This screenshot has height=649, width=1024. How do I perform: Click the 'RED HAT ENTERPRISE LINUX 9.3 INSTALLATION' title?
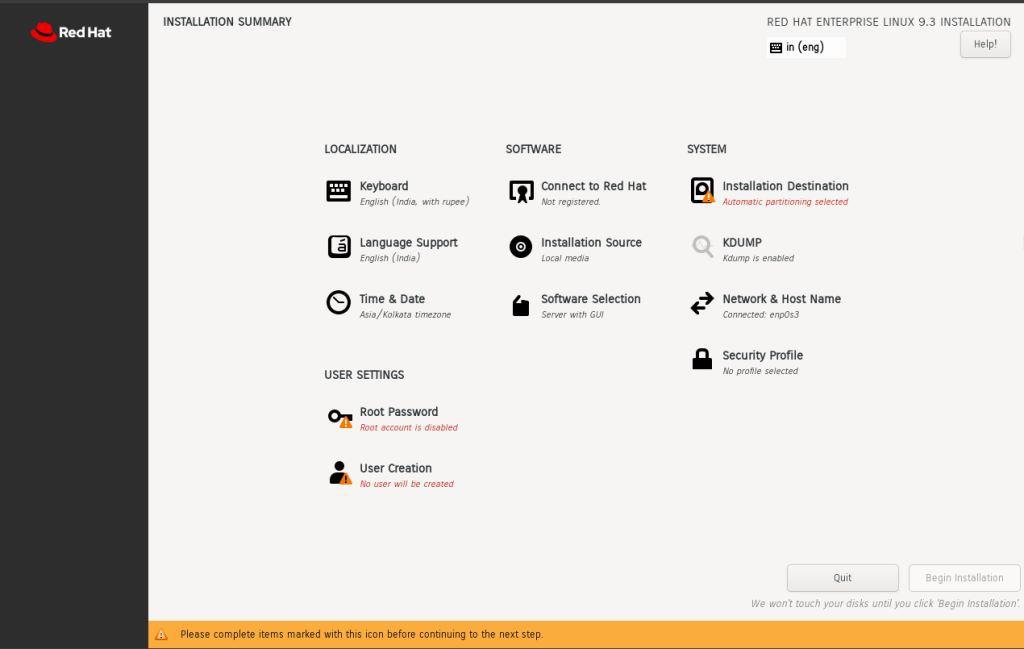point(888,22)
